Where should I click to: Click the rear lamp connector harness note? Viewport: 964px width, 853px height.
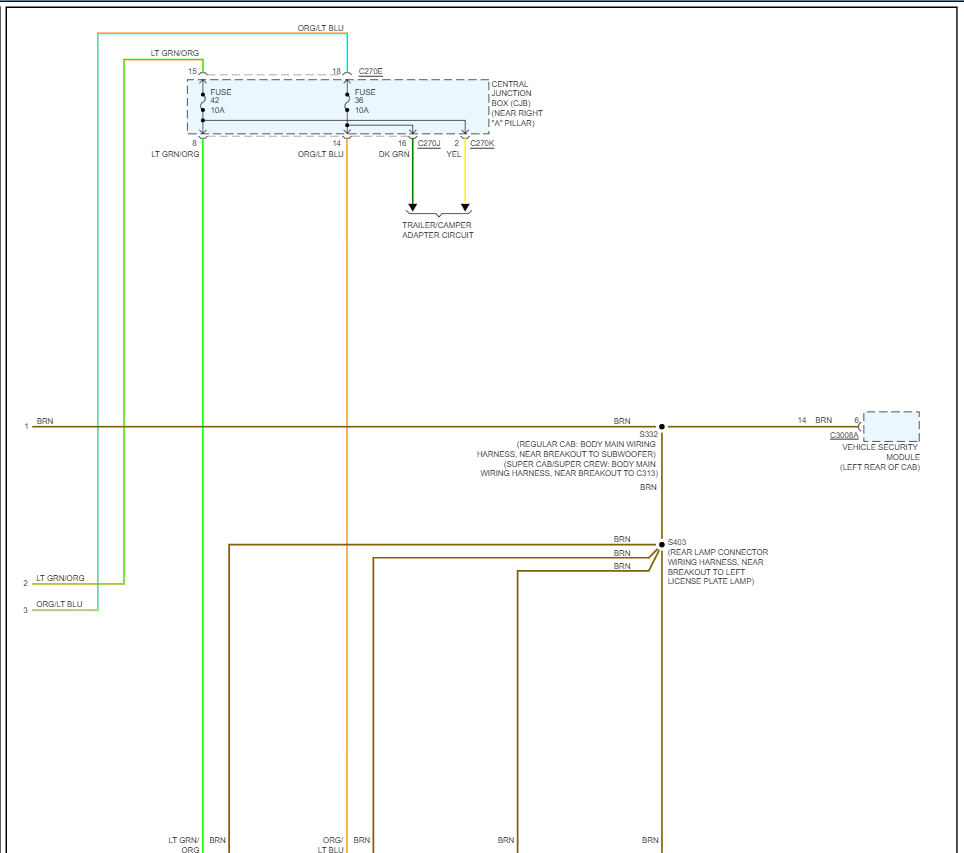point(717,566)
